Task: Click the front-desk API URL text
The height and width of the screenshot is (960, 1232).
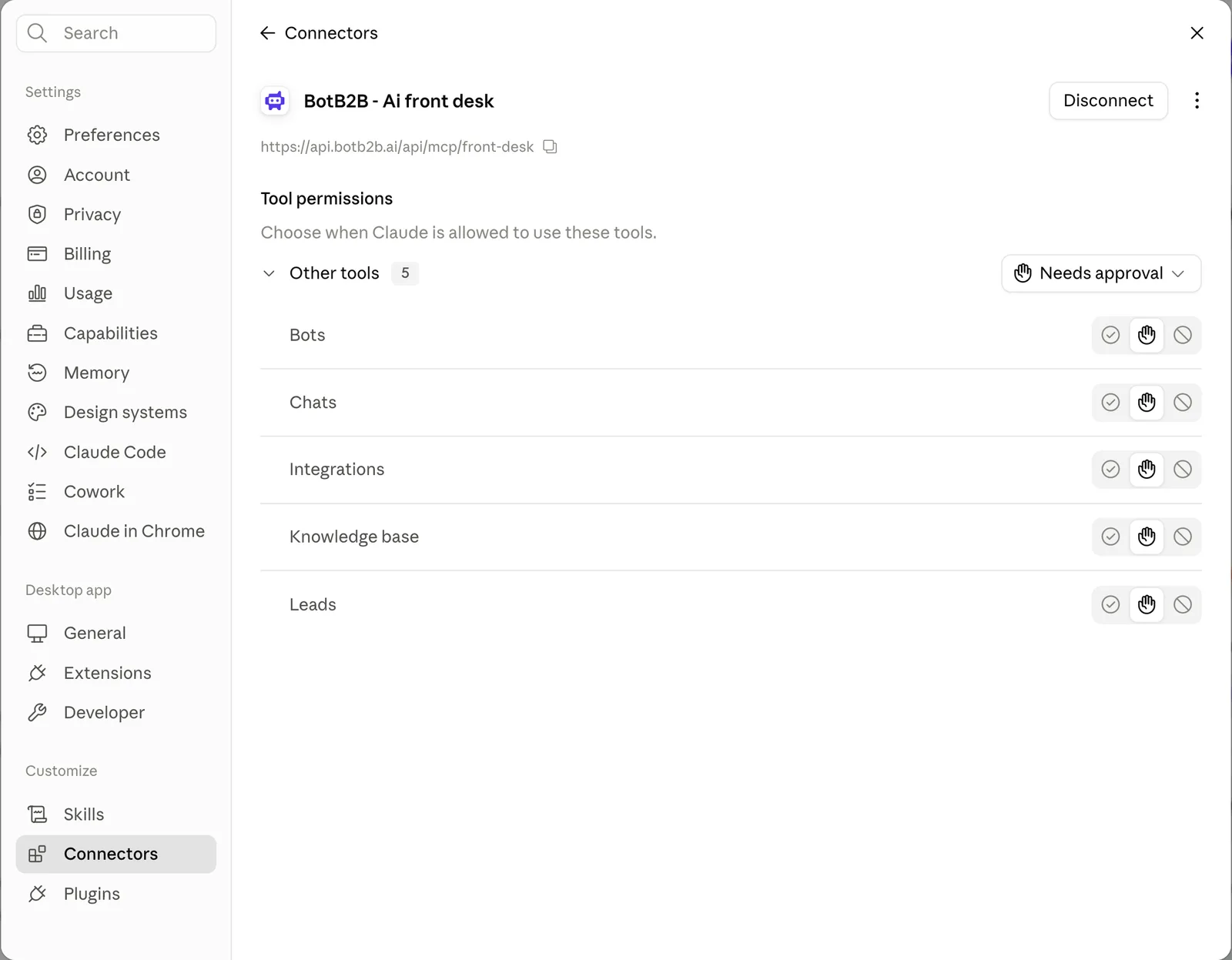Action: coord(397,146)
